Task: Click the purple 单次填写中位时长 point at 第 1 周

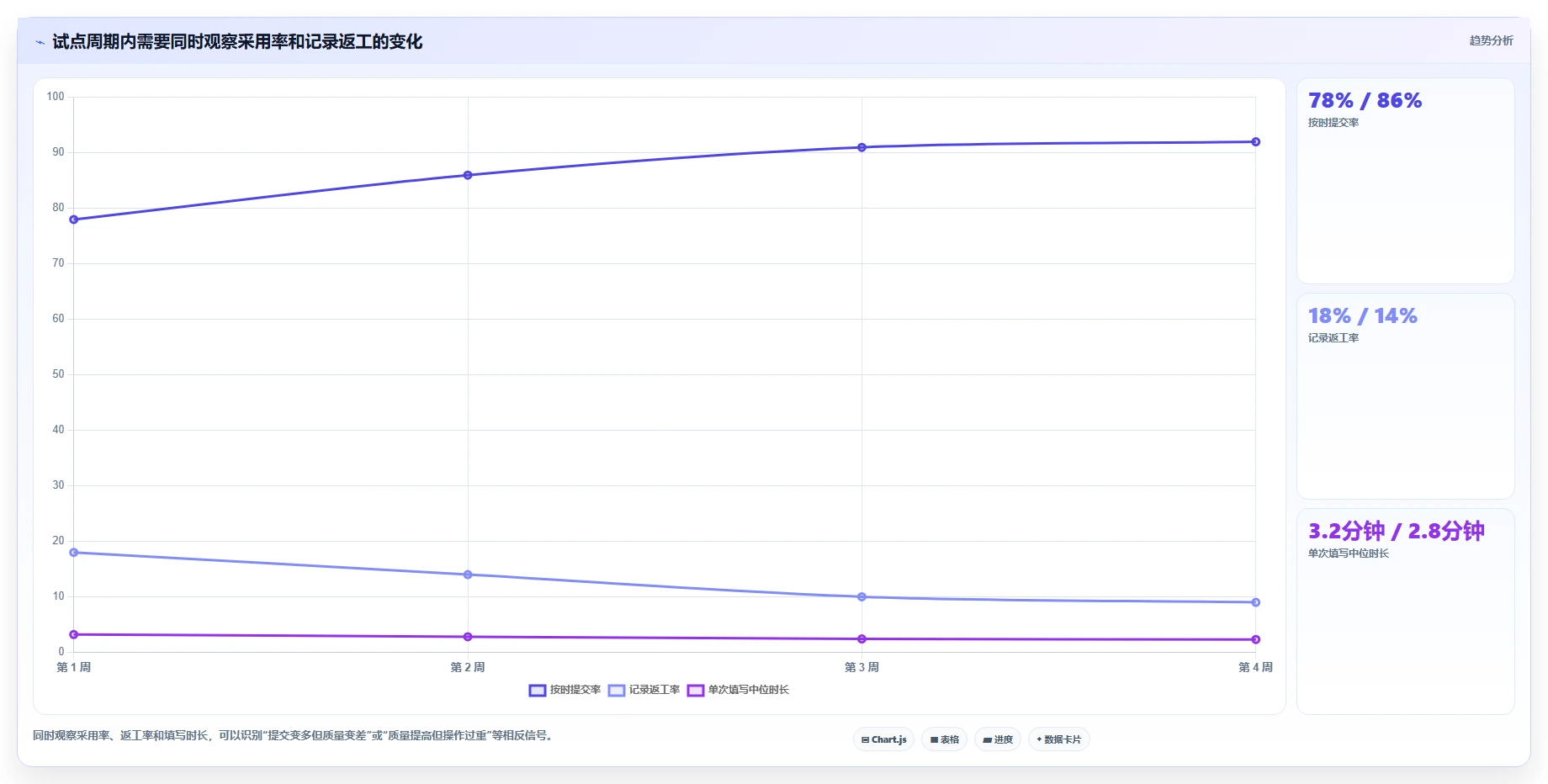Action: (74, 634)
